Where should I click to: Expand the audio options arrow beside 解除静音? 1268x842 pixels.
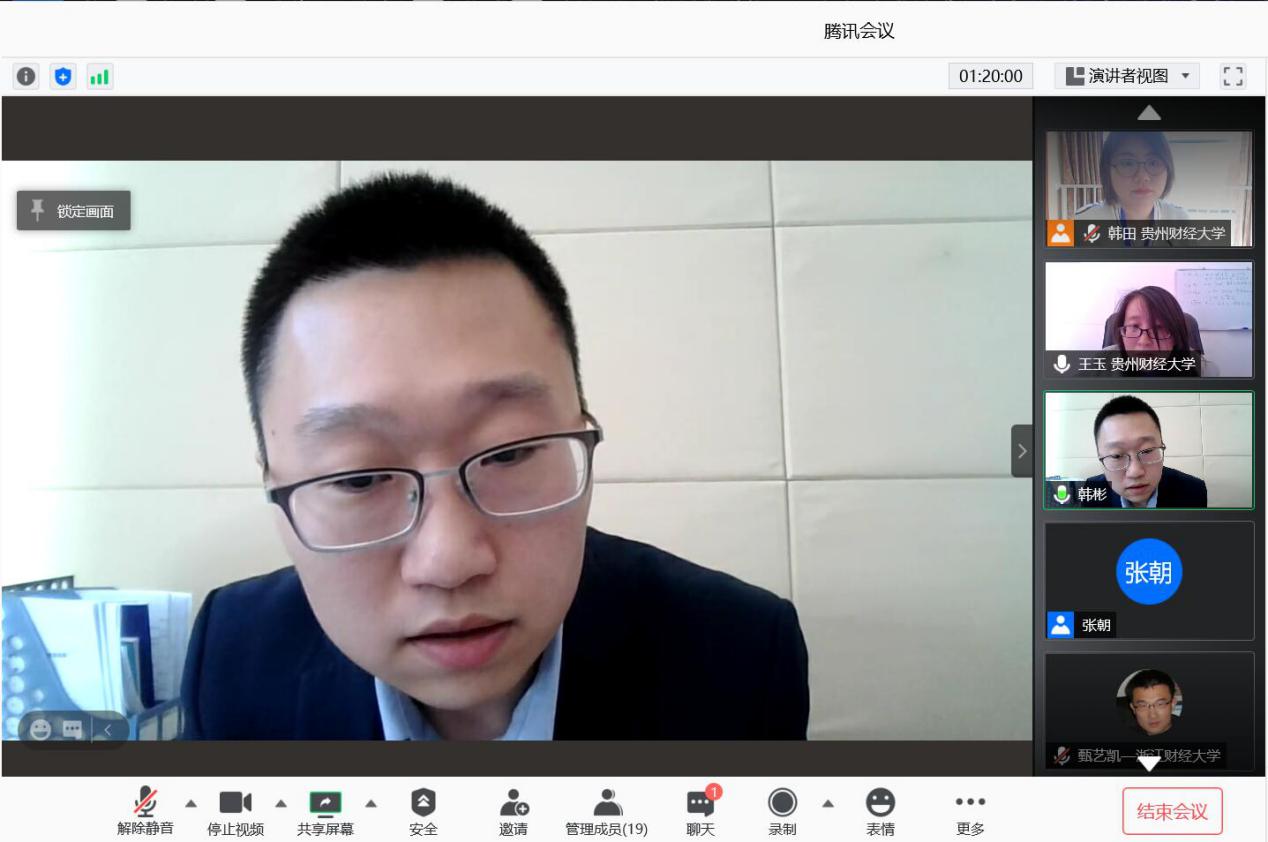tap(190, 803)
